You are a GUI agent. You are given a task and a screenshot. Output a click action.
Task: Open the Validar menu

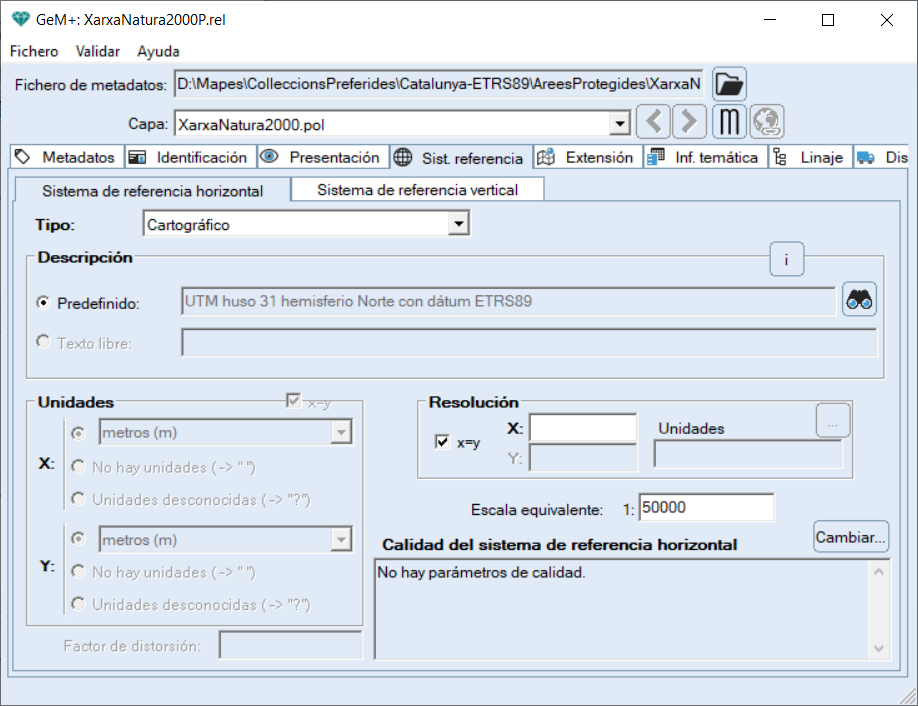98,51
